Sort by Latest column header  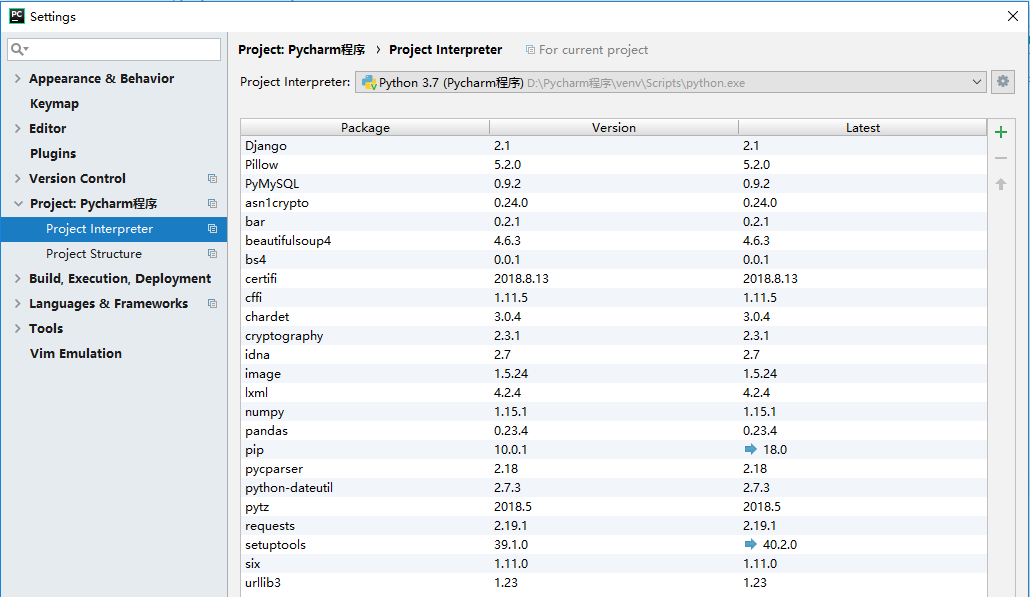pyautogui.click(x=862, y=127)
